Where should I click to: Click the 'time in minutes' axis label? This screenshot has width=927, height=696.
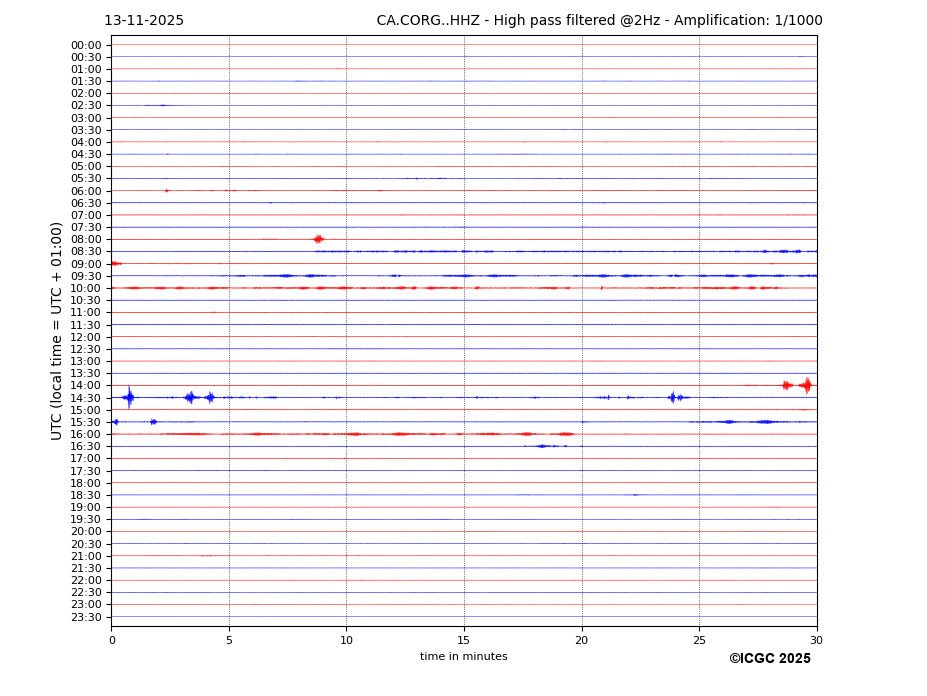[x=463, y=657]
